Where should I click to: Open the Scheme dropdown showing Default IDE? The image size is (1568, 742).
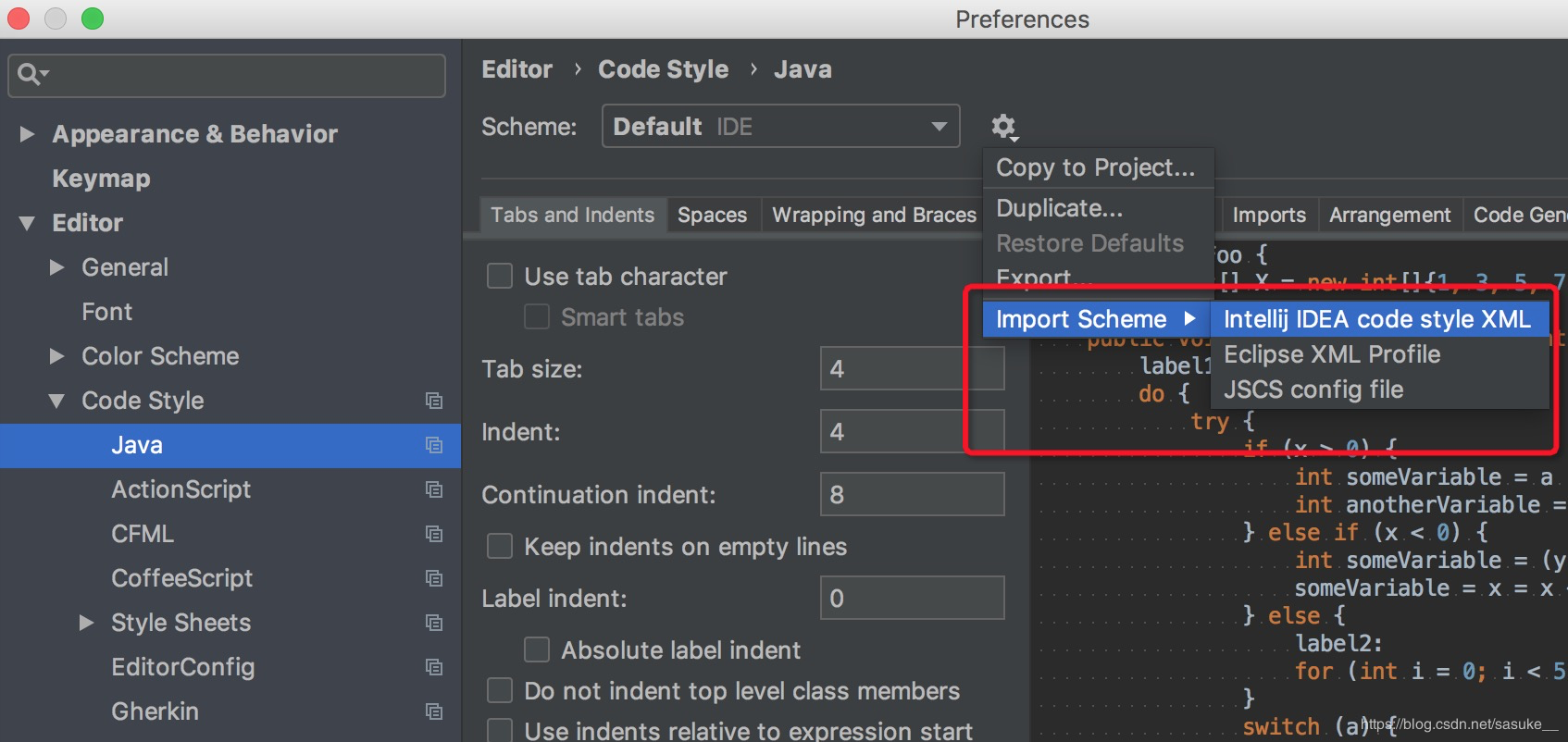tap(780, 127)
